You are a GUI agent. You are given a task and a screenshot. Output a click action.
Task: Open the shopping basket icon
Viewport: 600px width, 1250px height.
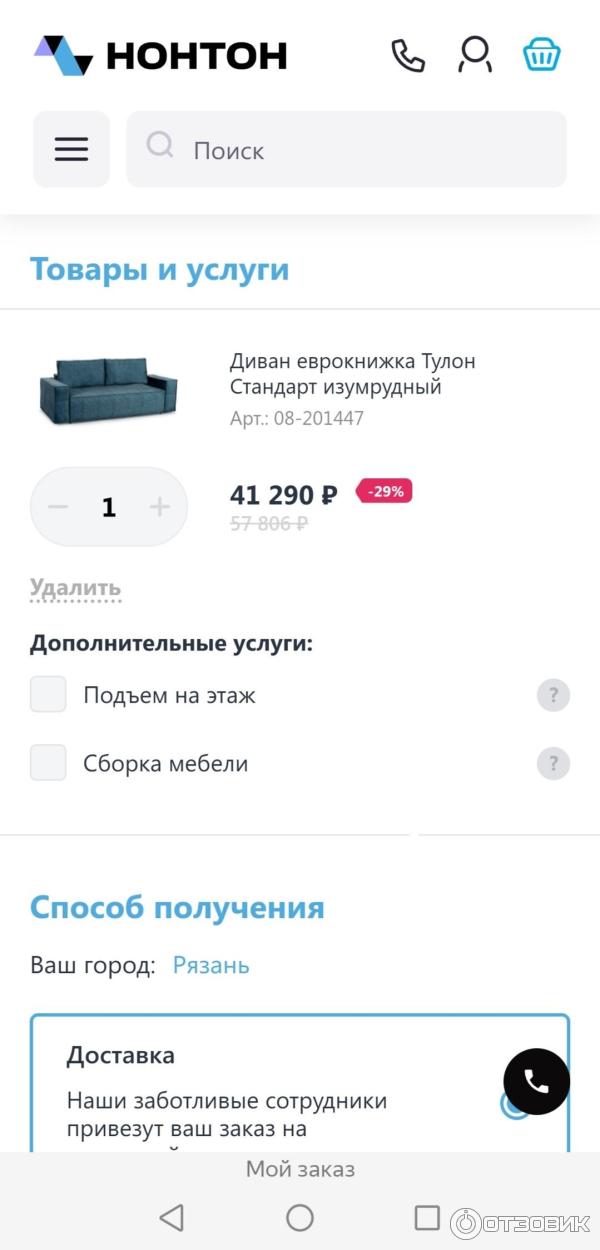click(541, 55)
